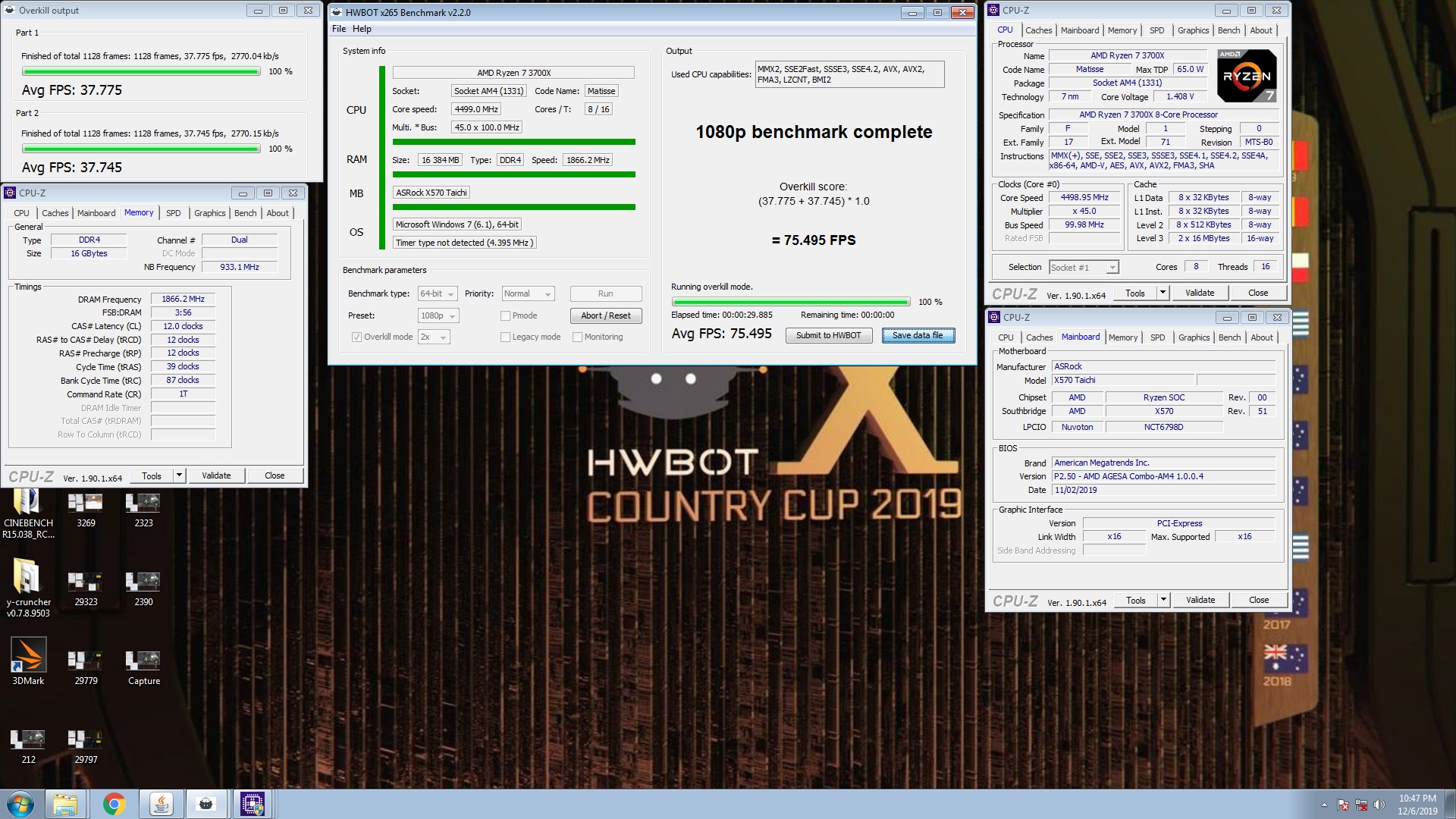
Task: Open the Socket #1 selection dropdown
Action: (1084, 267)
